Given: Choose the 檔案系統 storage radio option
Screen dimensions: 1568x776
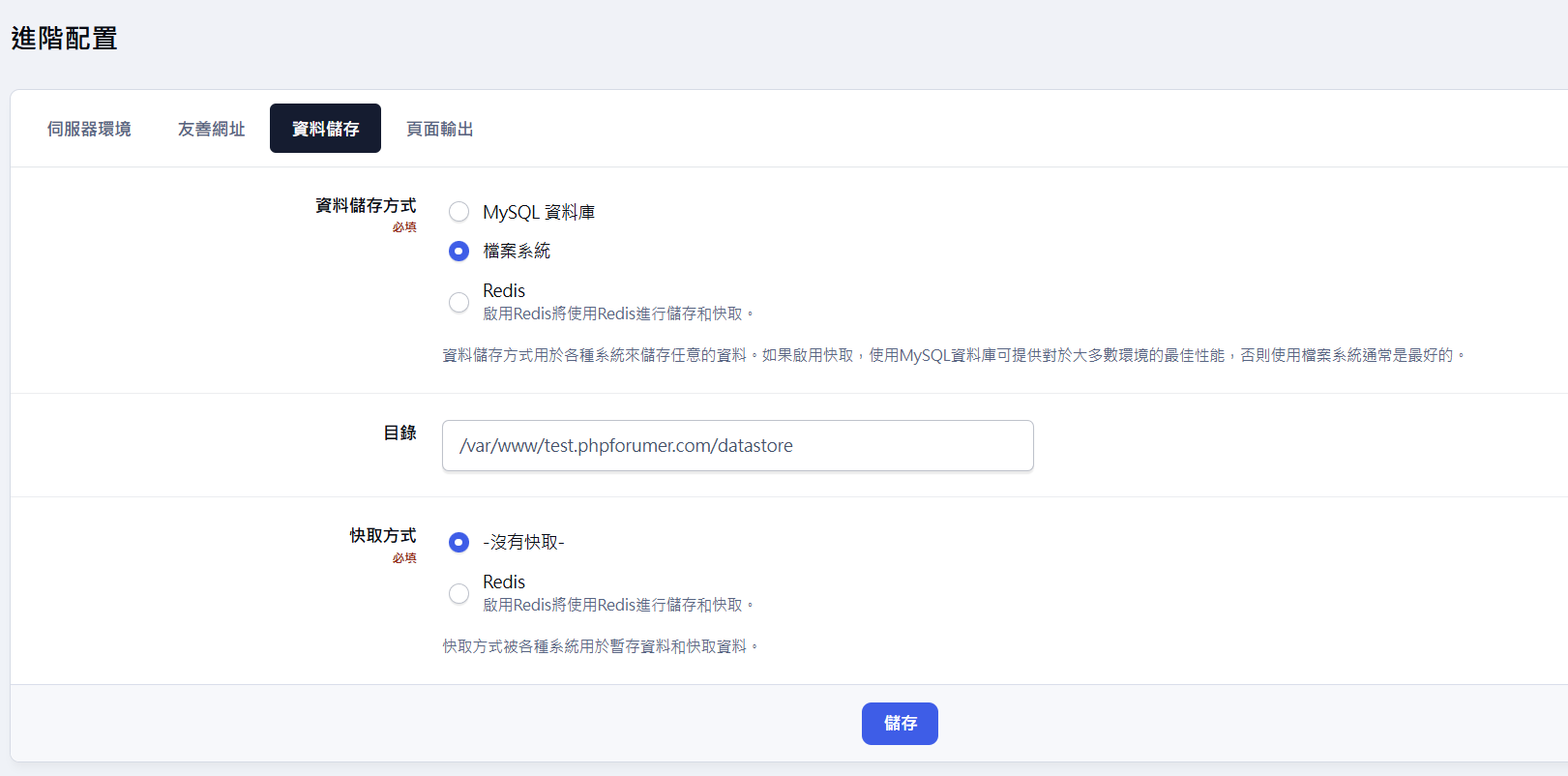Looking at the screenshot, I should click(x=459, y=252).
